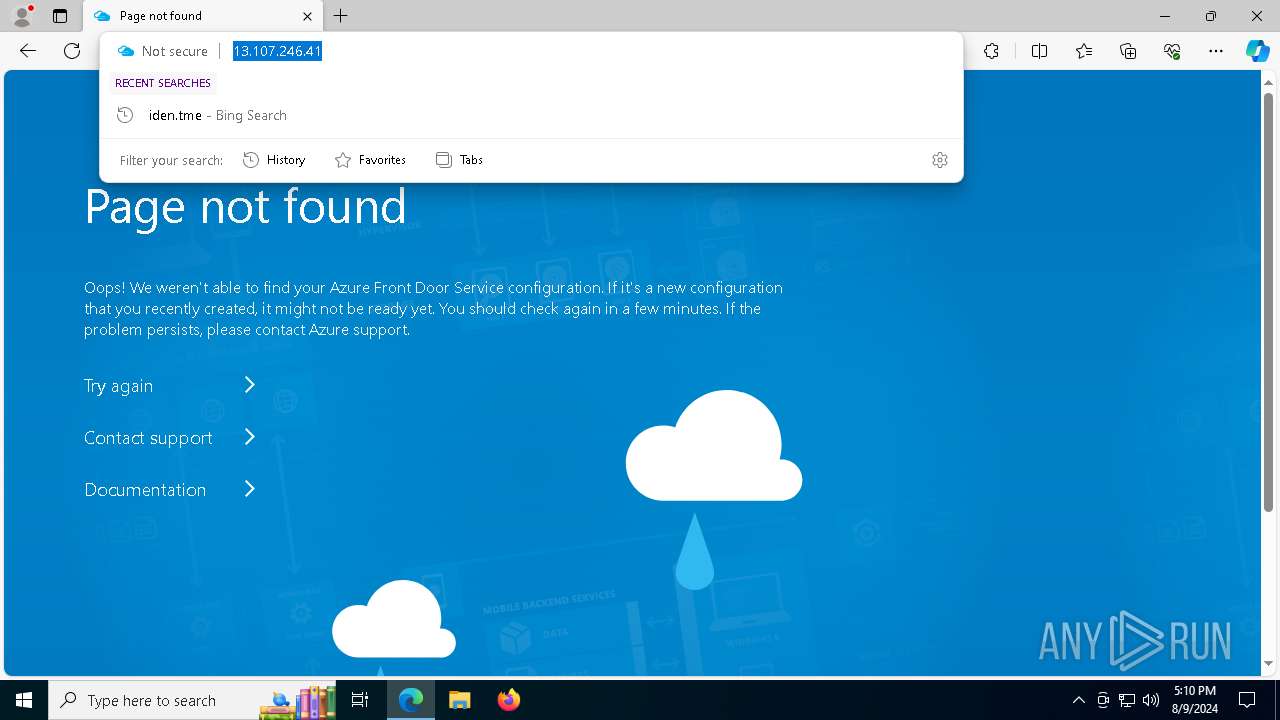Screen dimensions: 1280x720
Task: Click the chevron next to 'Documentation'
Action: [250, 489]
